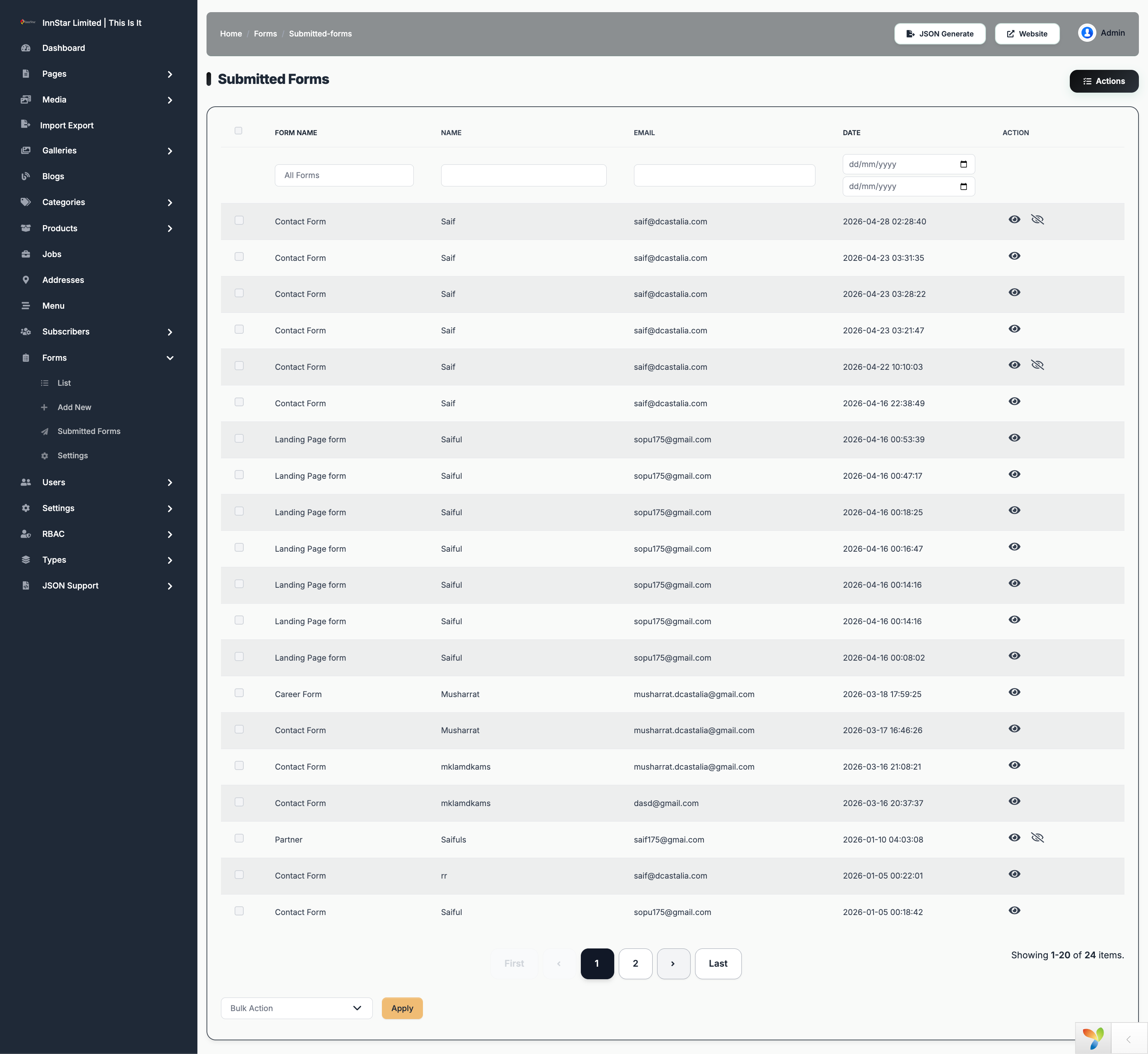Open the Bulk Action dropdown
Viewport: 1148px width, 1054px height.
[296, 1008]
